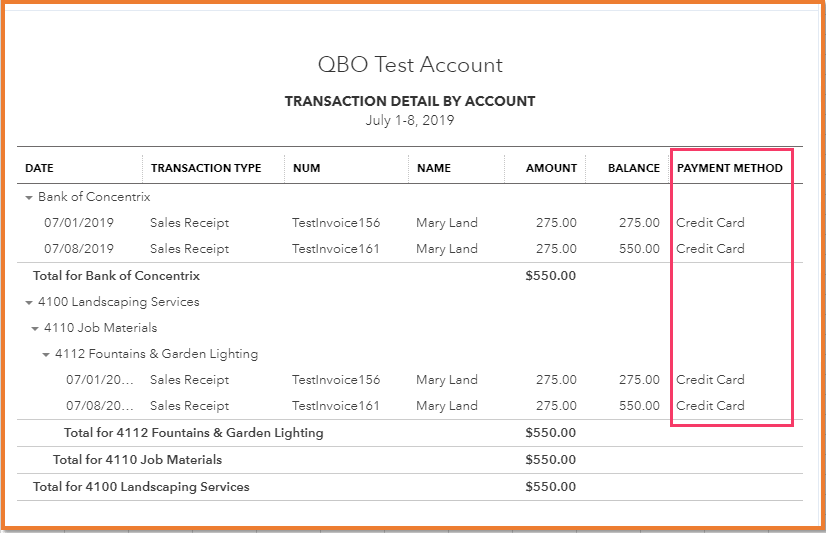Open TestInvoice161 under Bank of Concentrix

pos(336,249)
